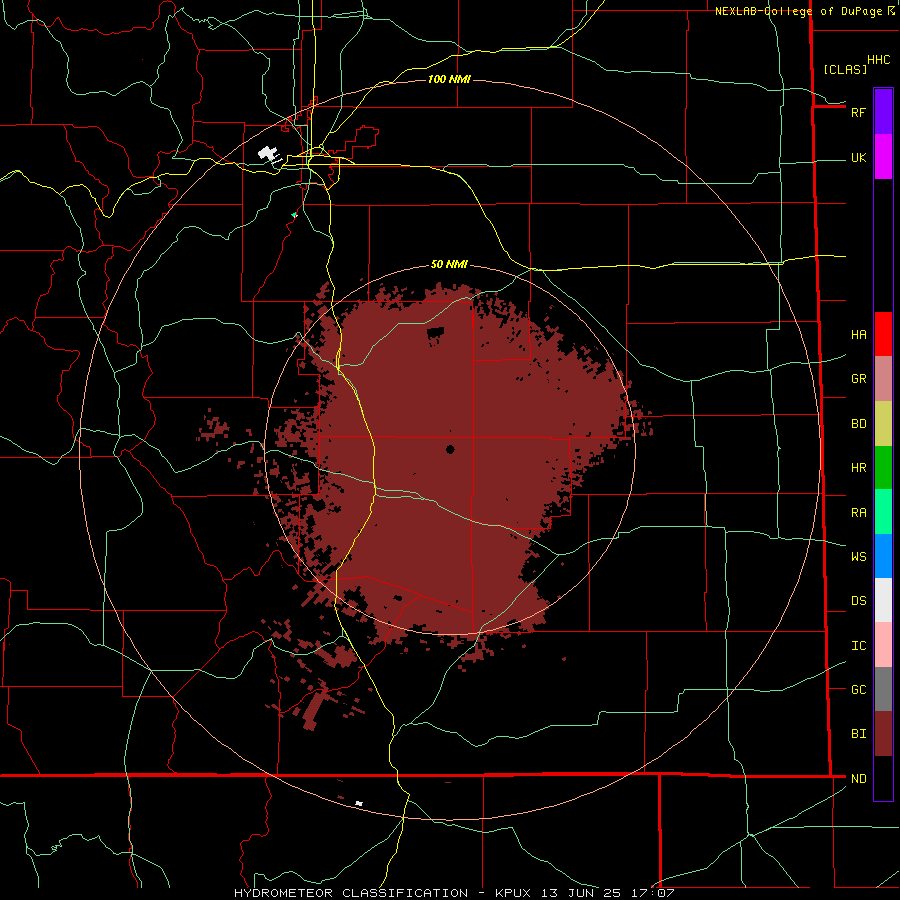The image size is (900, 900).
Task: Click the IC light pink legend swatch
Action: coord(883,645)
